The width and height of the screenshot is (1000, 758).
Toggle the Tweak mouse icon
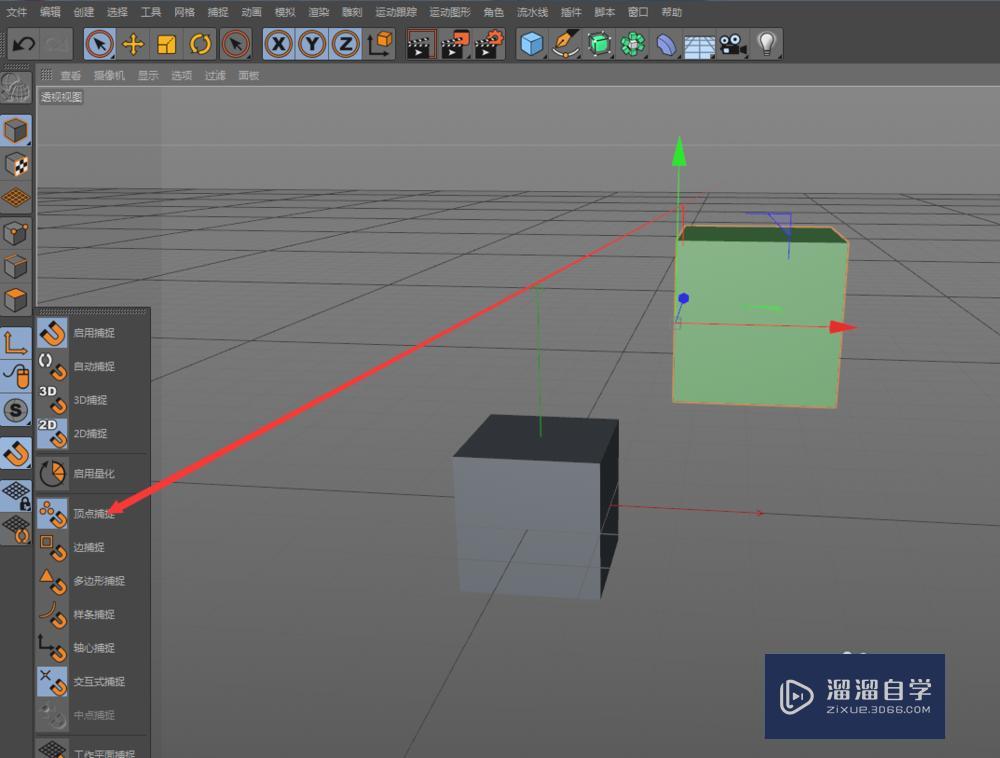[16, 376]
